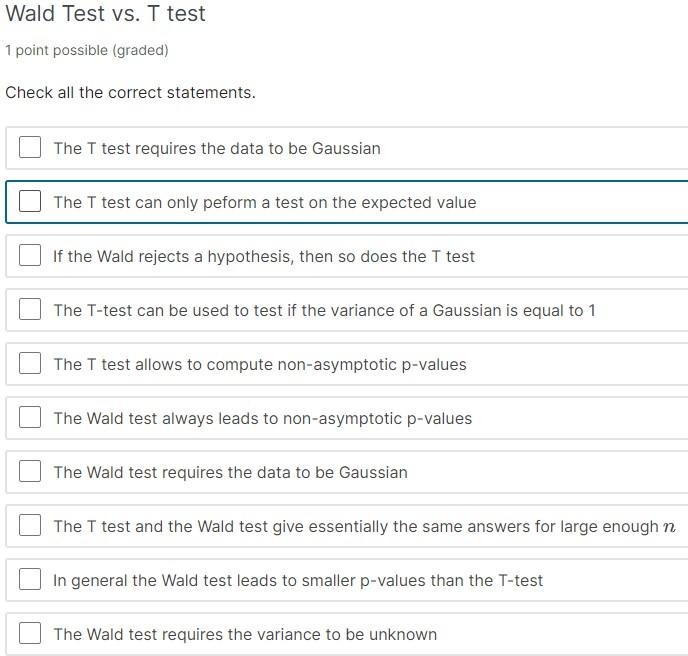Image resolution: width=688 pixels, height=656 pixels.
Task: Tick the box for Wald always non-asymptotic p-values
Action: [30, 418]
